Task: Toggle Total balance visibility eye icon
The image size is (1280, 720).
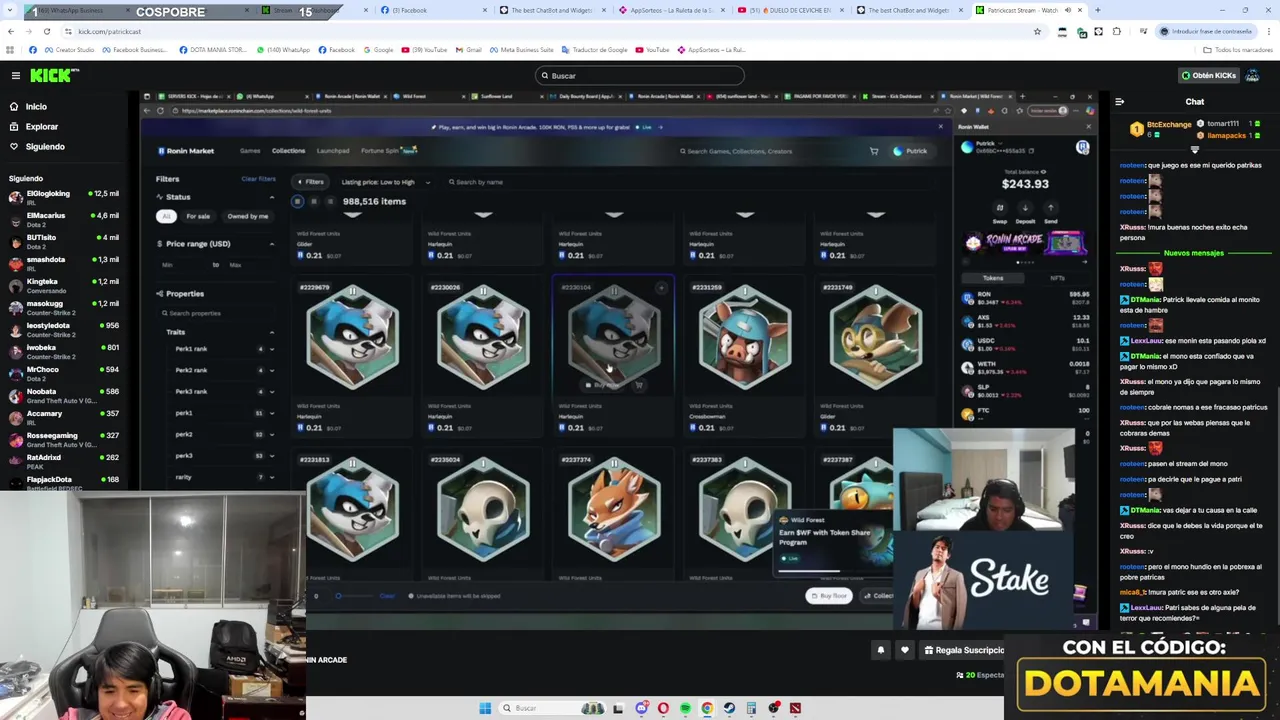Action: pyautogui.click(x=1044, y=172)
